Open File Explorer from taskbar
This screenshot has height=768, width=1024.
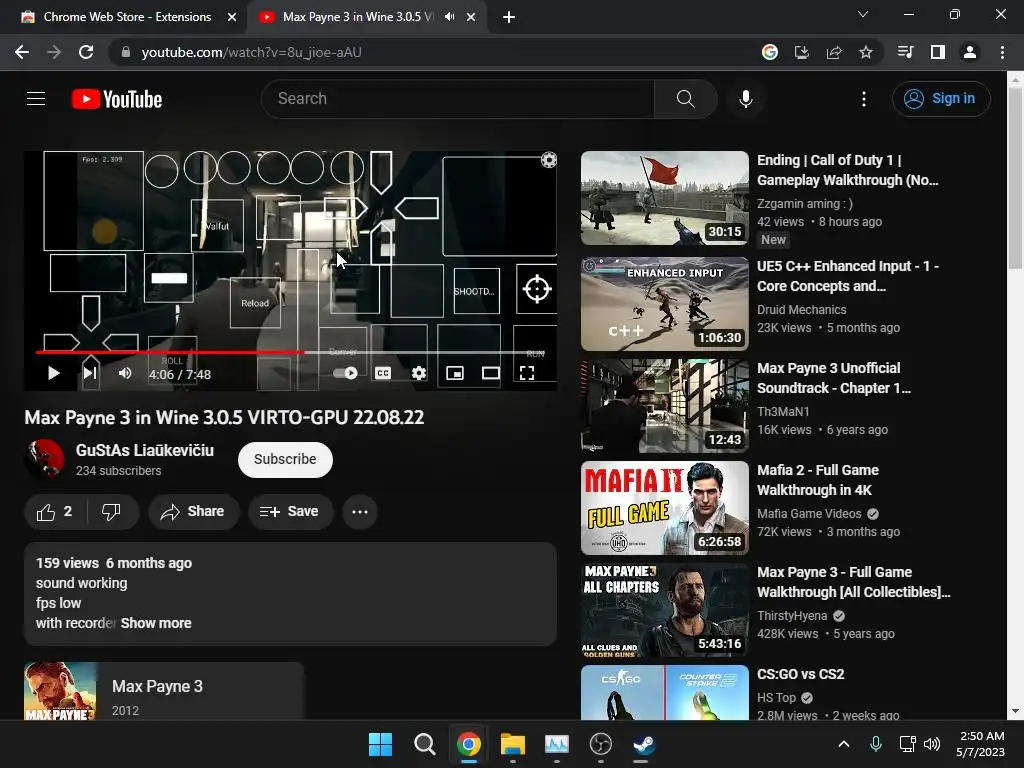click(513, 744)
